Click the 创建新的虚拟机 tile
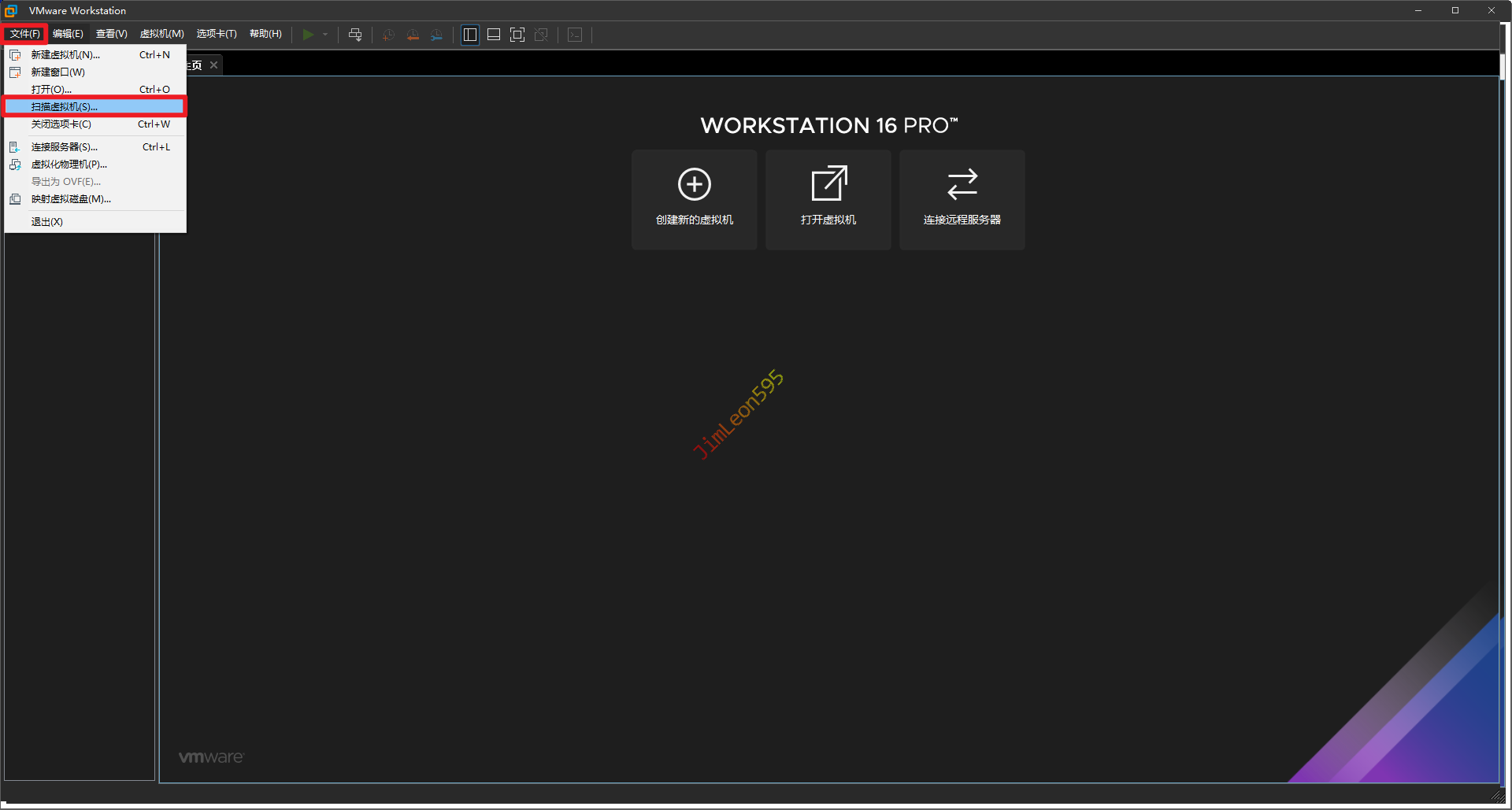Screen dimensions: 1512x810 point(694,199)
